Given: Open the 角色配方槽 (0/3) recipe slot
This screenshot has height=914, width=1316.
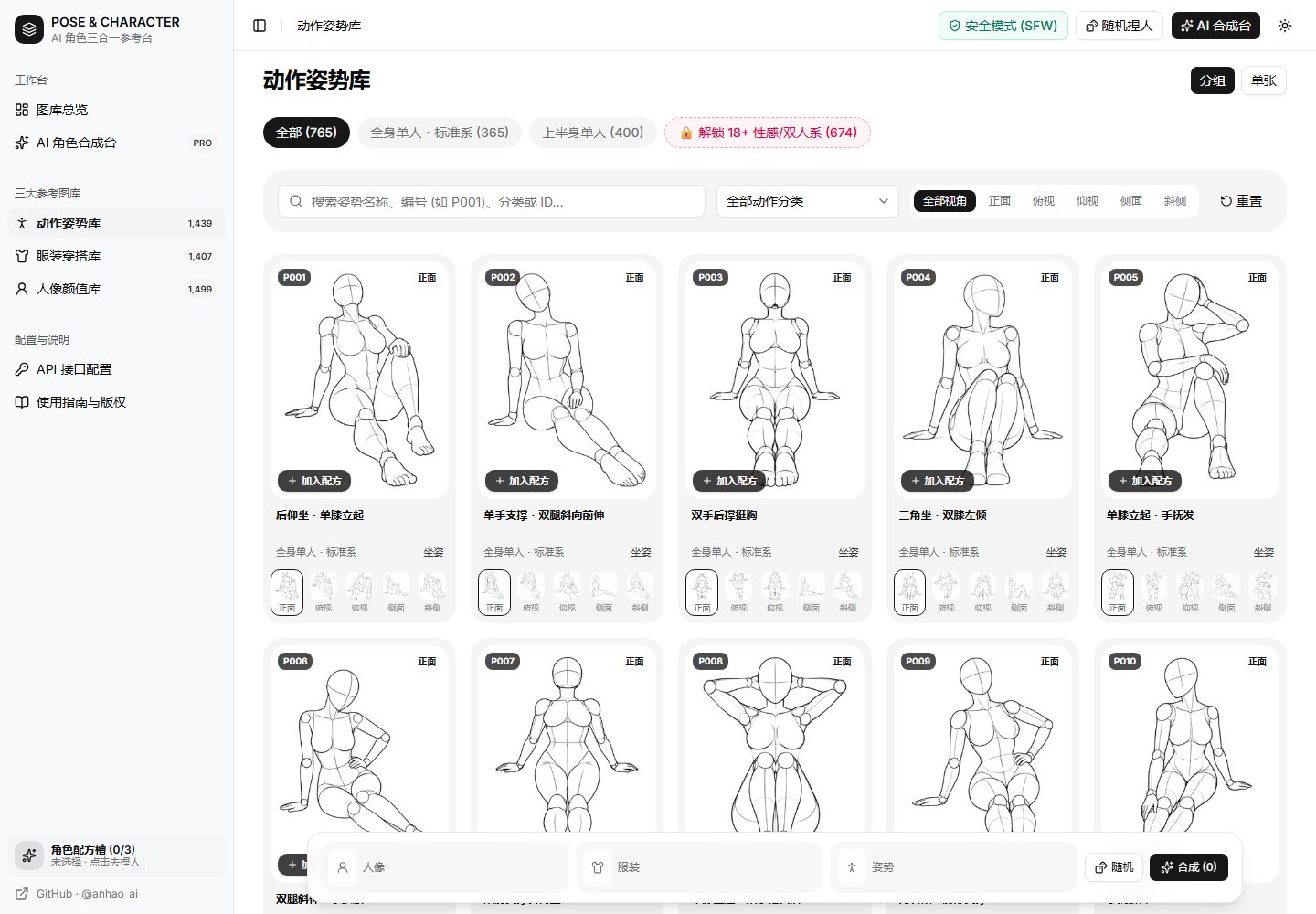Looking at the screenshot, I should click(x=116, y=856).
